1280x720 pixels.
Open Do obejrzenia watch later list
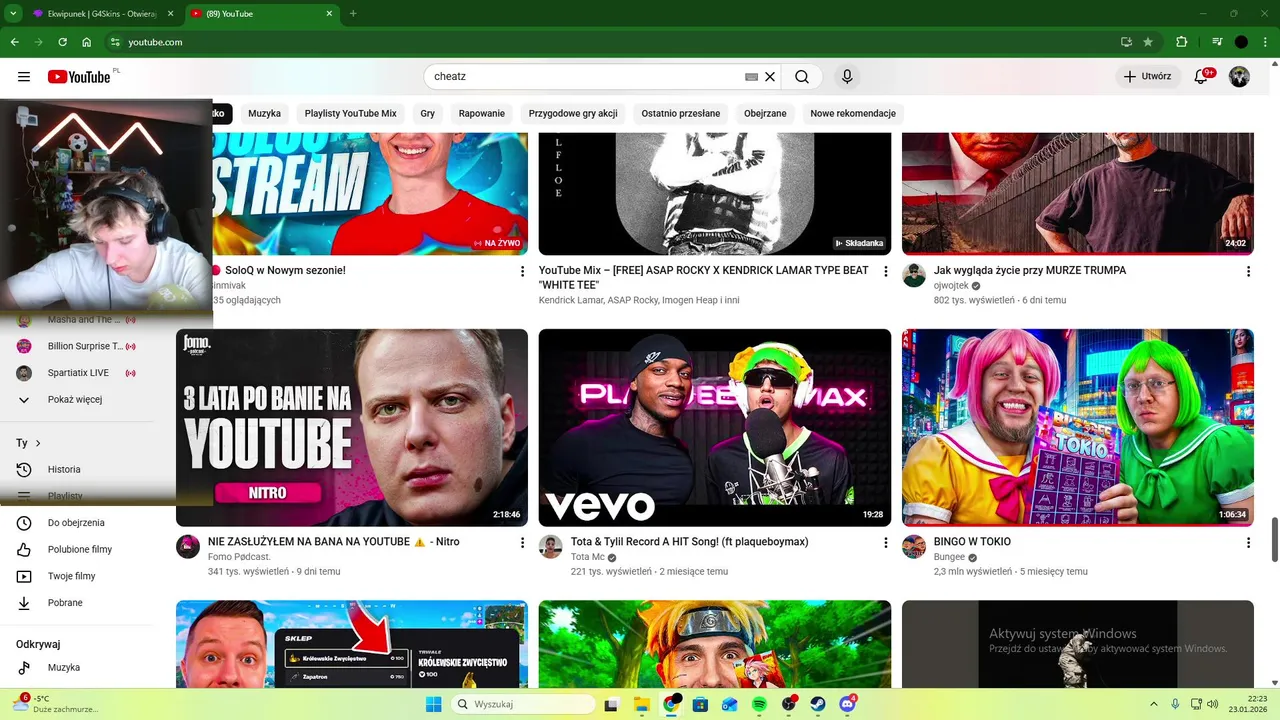[77, 522]
